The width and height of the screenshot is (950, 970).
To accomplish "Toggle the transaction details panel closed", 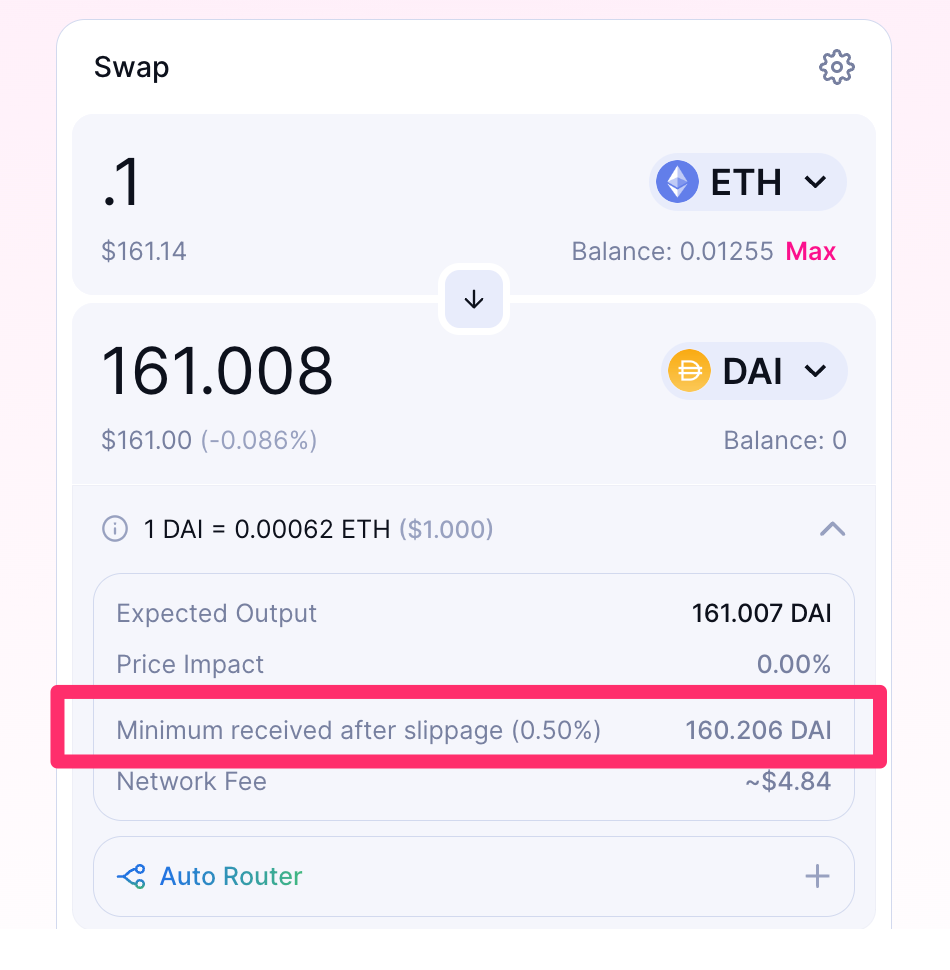I will point(832,529).
